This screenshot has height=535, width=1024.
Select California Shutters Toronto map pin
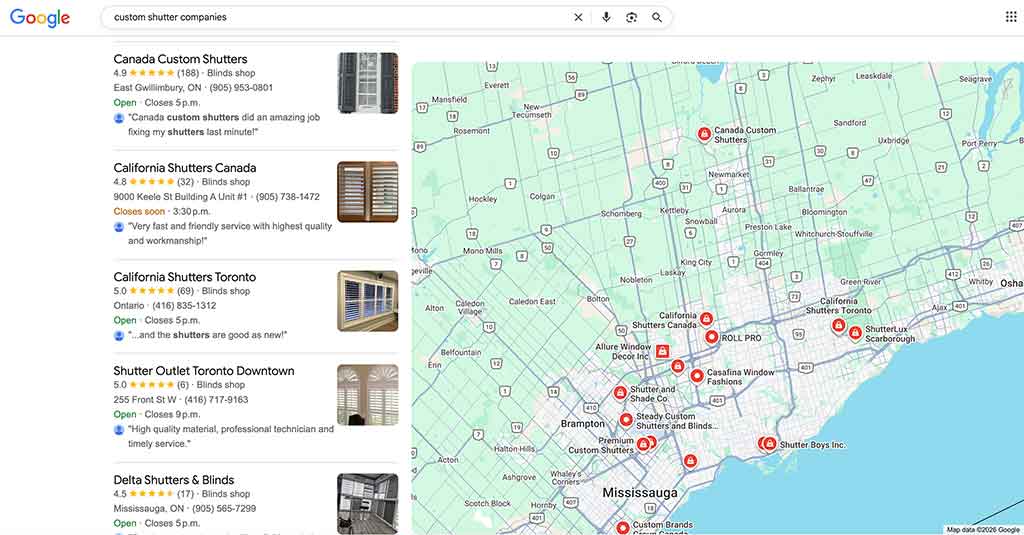pyautogui.click(x=839, y=325)
